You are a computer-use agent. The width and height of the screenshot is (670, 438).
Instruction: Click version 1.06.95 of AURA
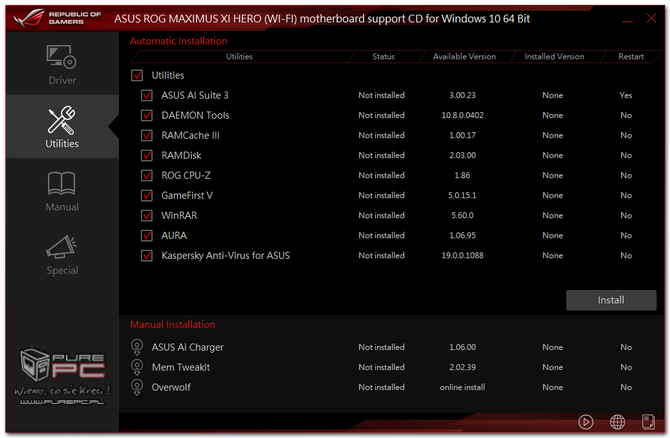click(x=462, y=235)
